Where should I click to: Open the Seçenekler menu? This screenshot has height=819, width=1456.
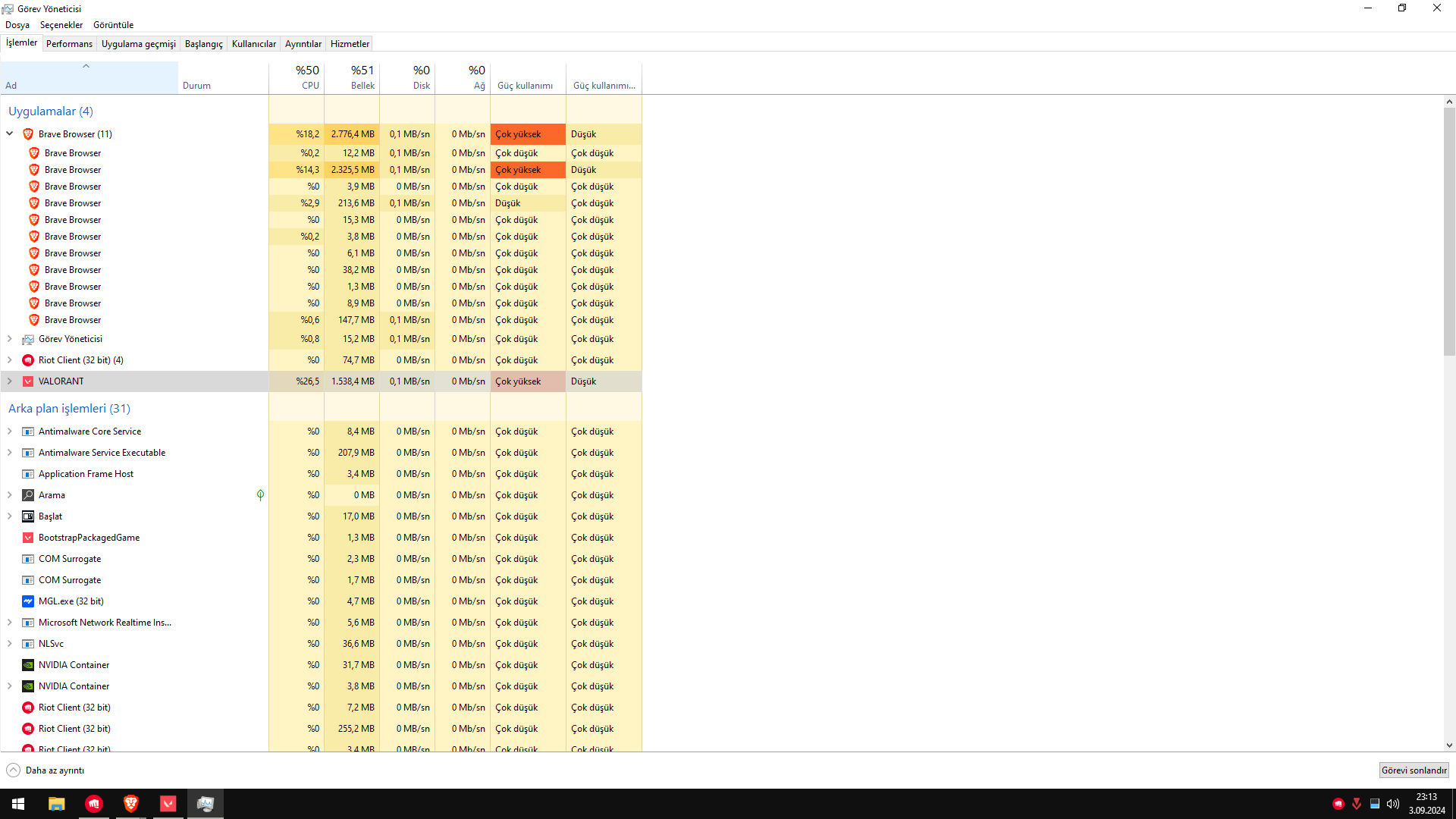point(61,25)
